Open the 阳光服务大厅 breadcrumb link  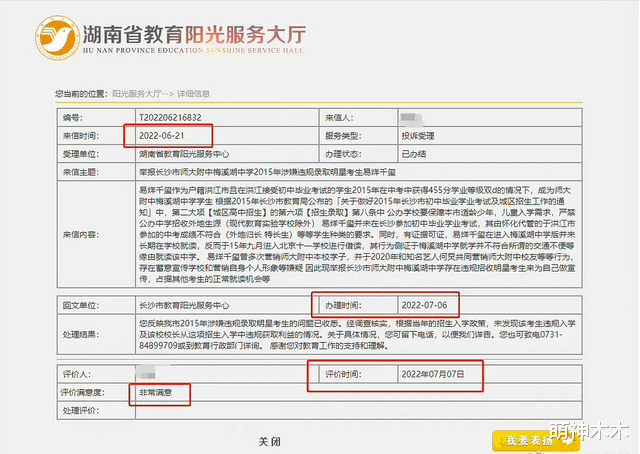[x=137, y=94]
